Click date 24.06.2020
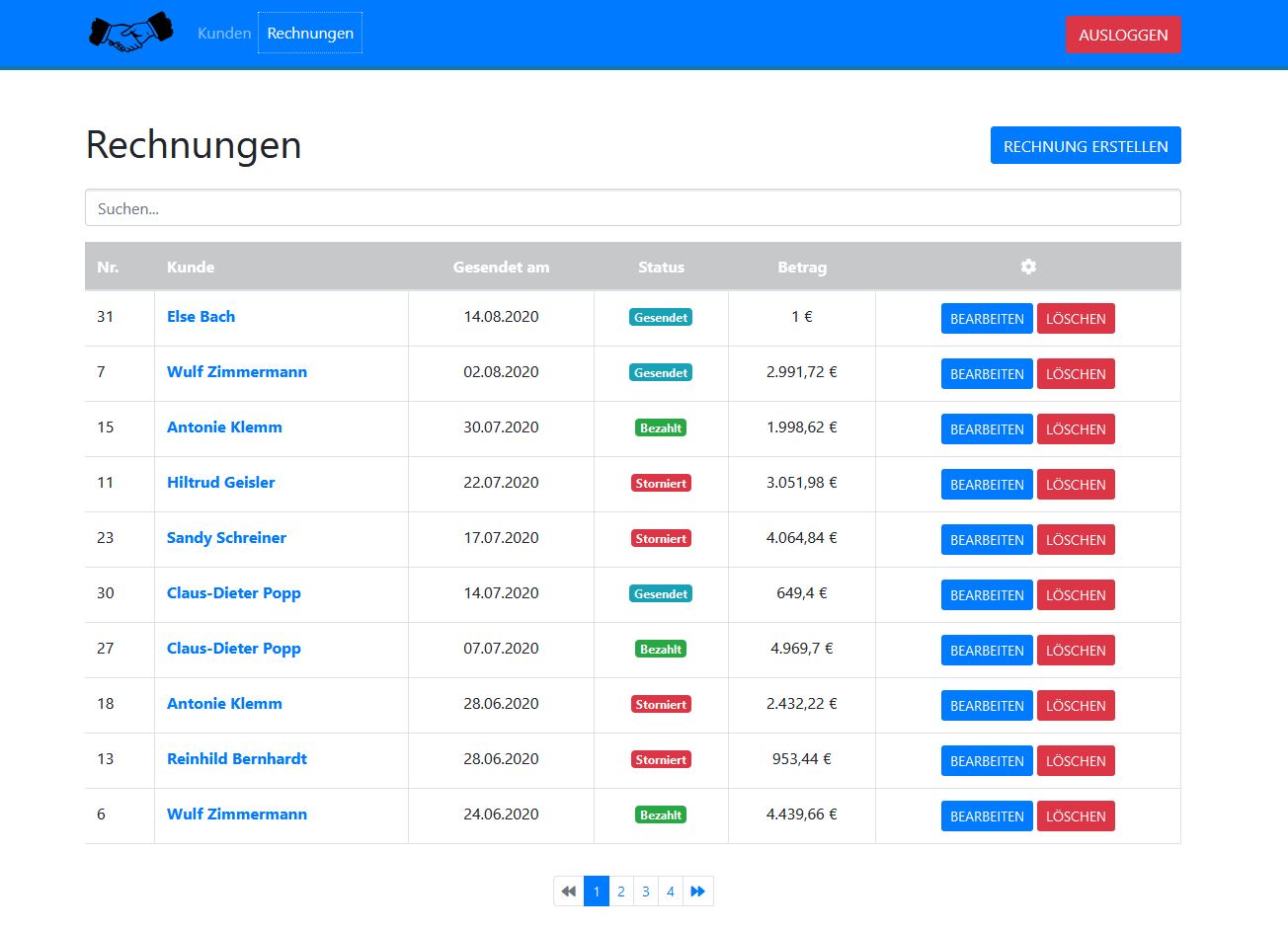The width and height of the screenshot is (1288, 931). [501, 815]
